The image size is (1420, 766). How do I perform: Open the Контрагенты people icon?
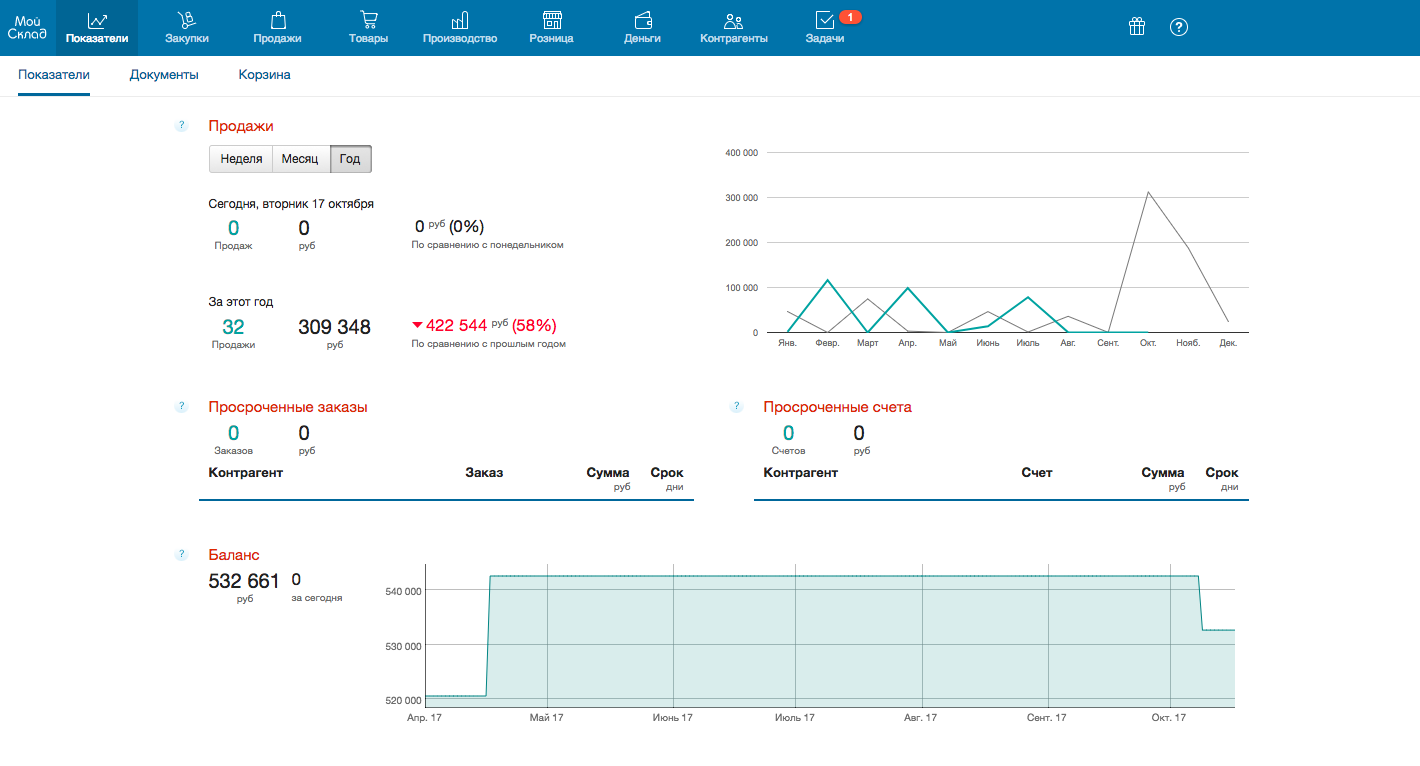[734, 20]
